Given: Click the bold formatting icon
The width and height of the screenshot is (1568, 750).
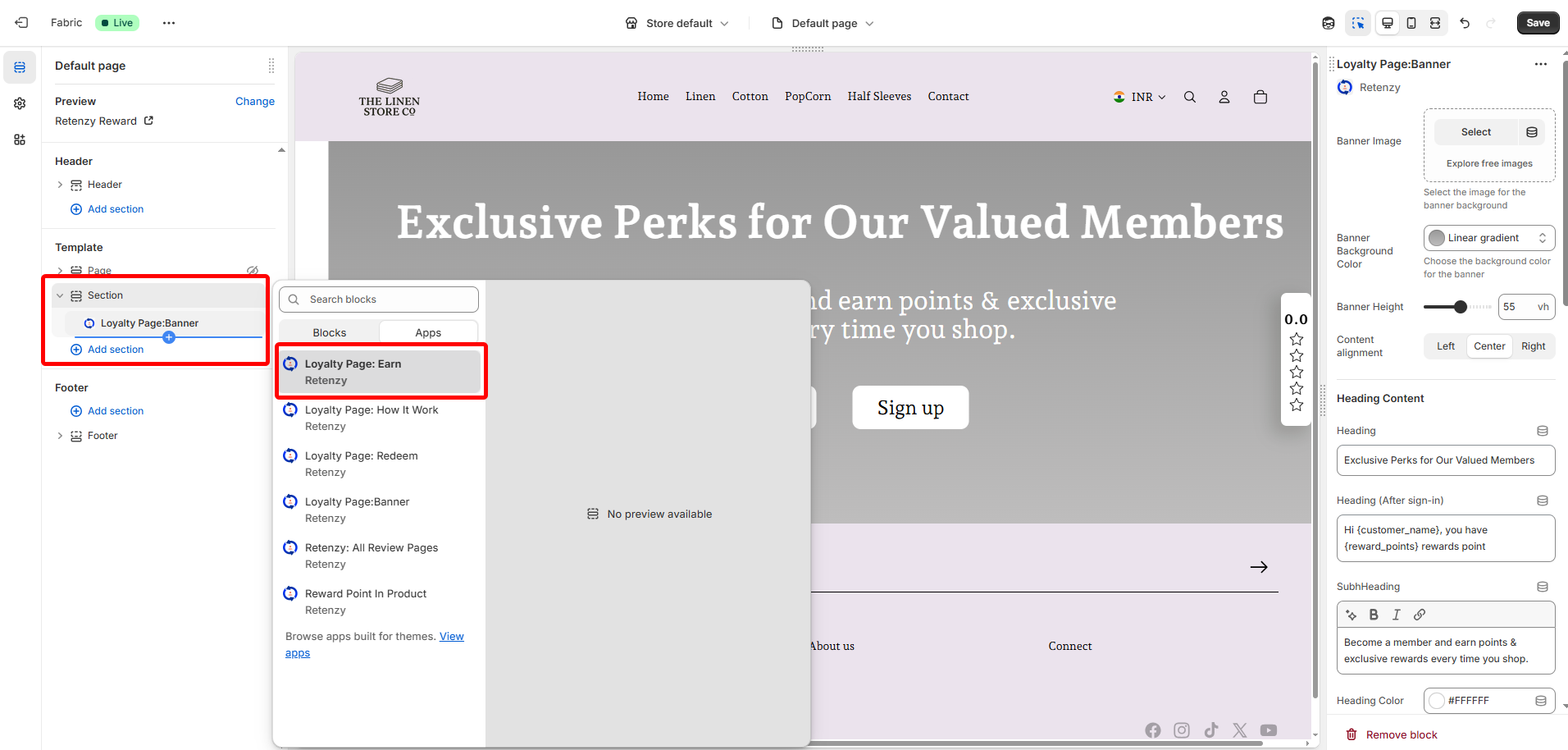Looking at the screenshot, I should click(x=1374, y=615).
